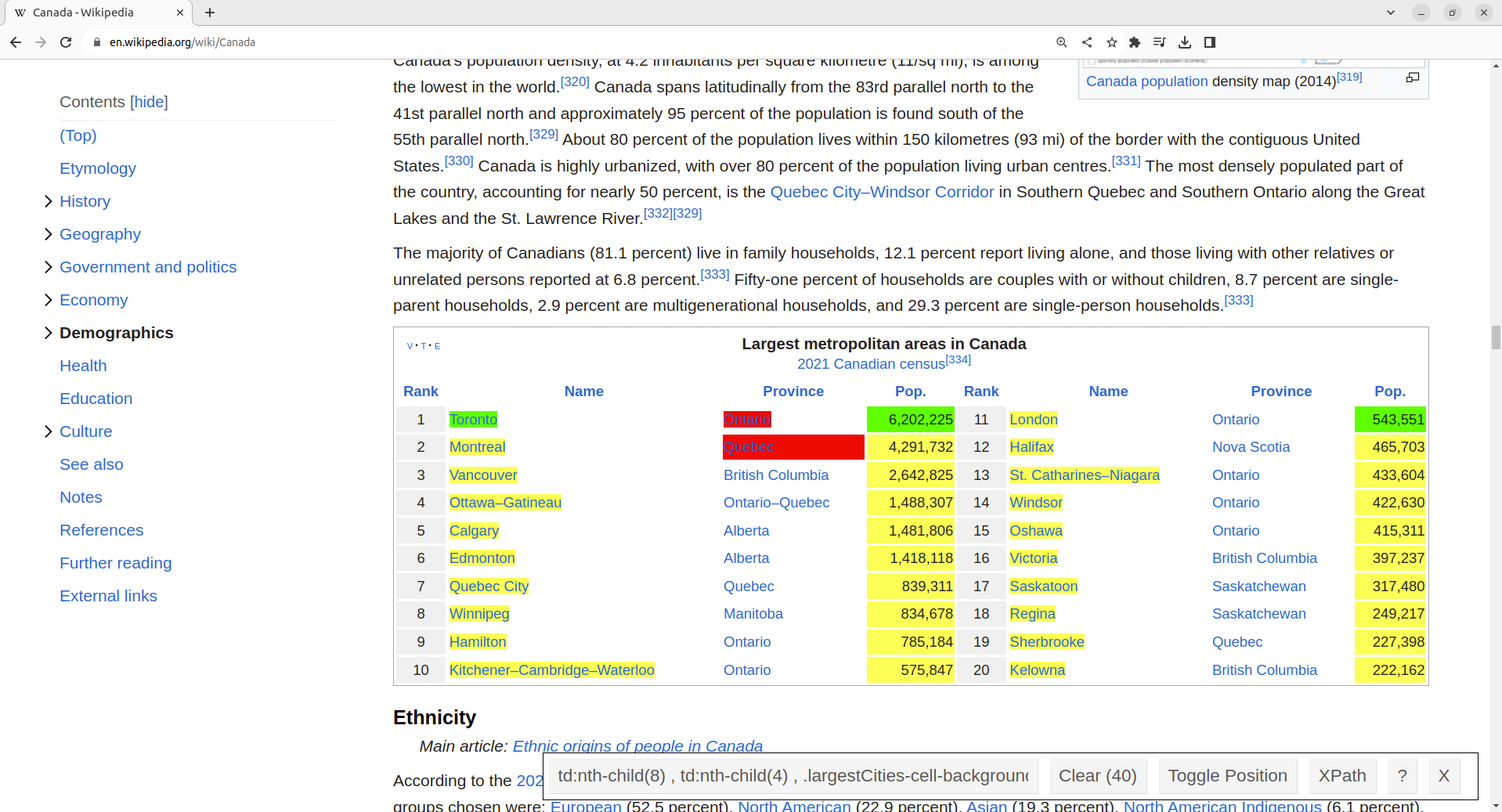The width and height of the screenshot is (1502, 812).
Task: Open the media controls icon
Action: tap(1159, 42)
